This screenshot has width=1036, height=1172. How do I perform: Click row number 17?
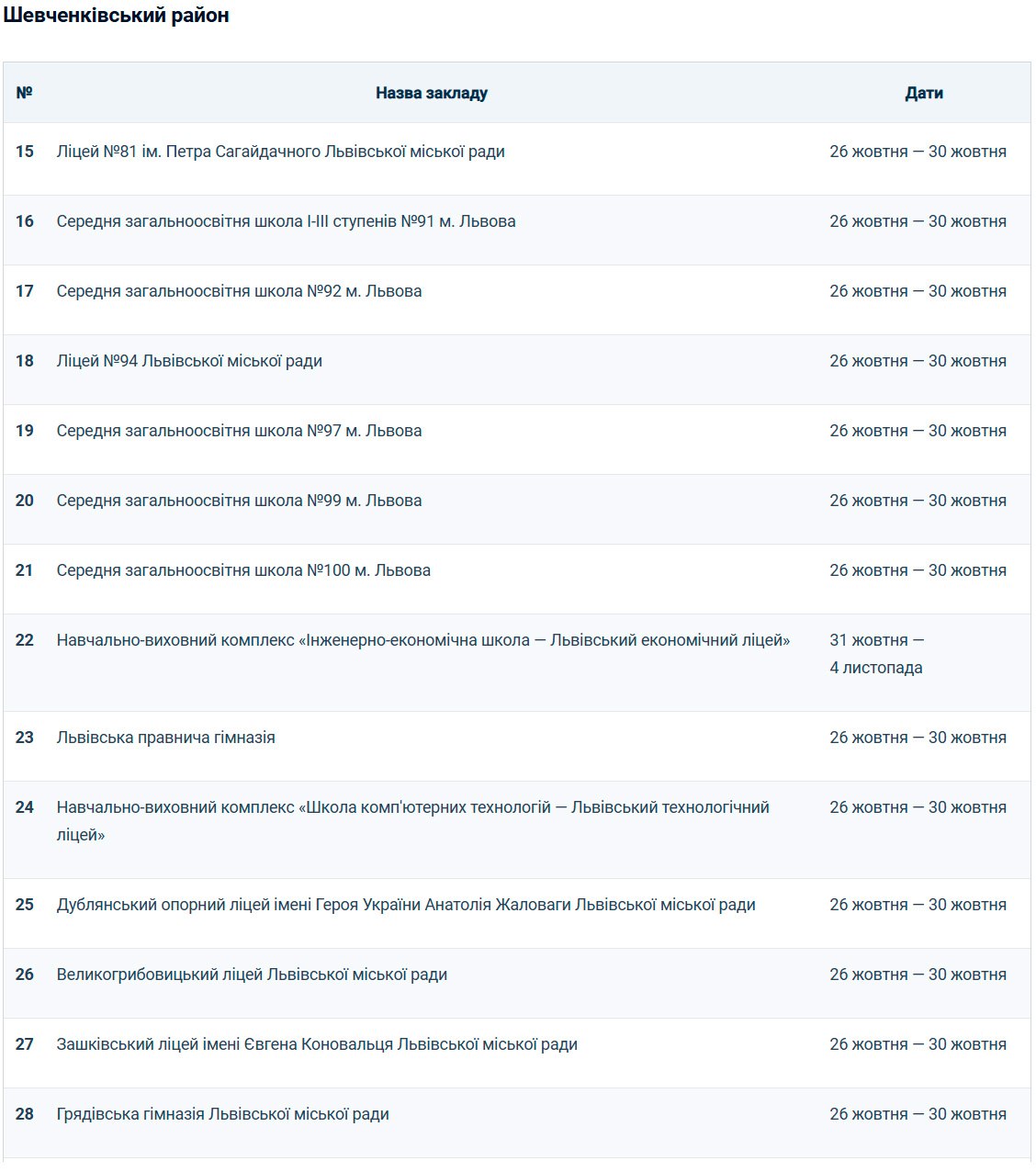(x=25, y=291)
